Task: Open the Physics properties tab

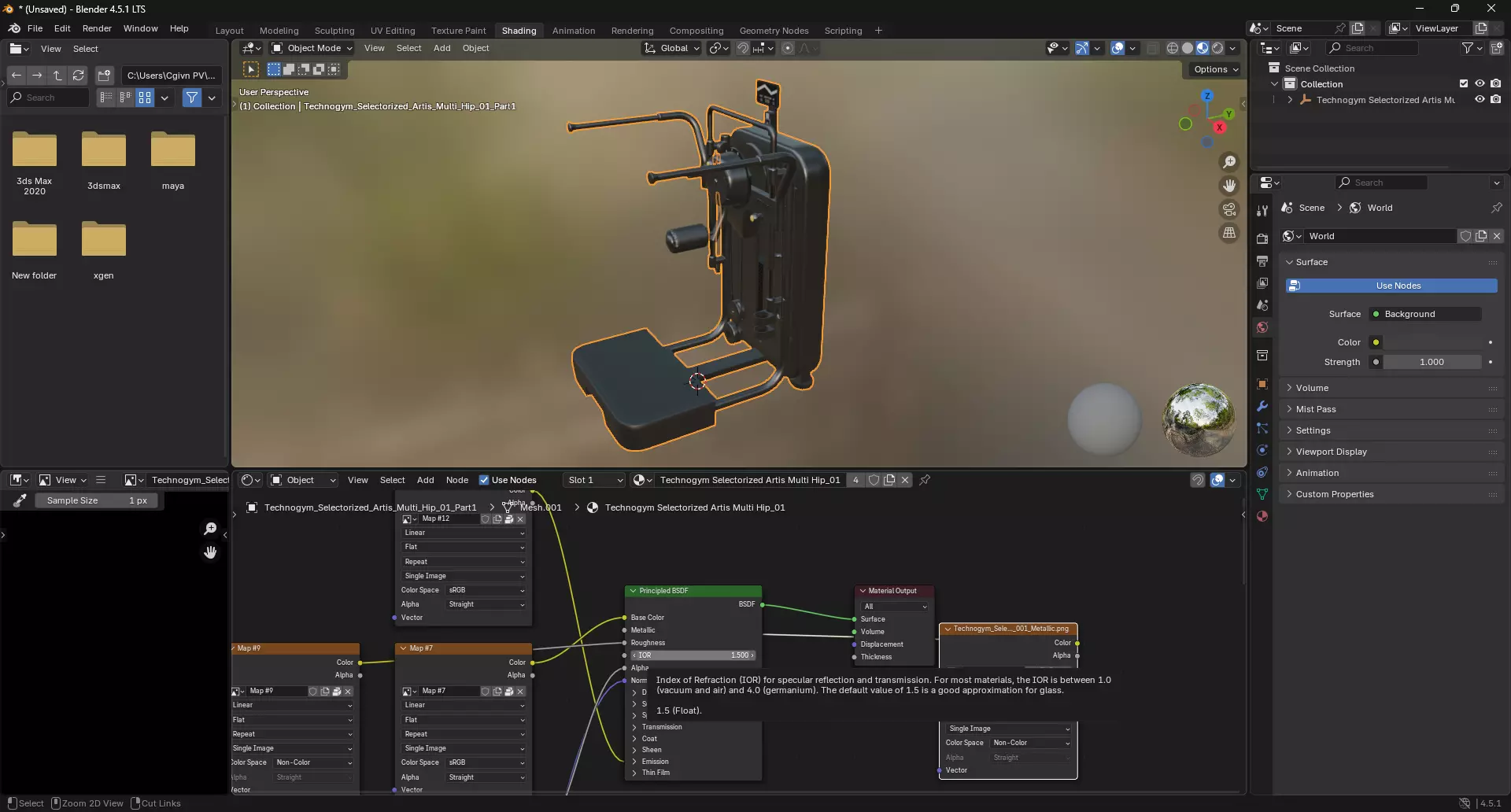Action: pyautogui.click(x=1262, y=450)
